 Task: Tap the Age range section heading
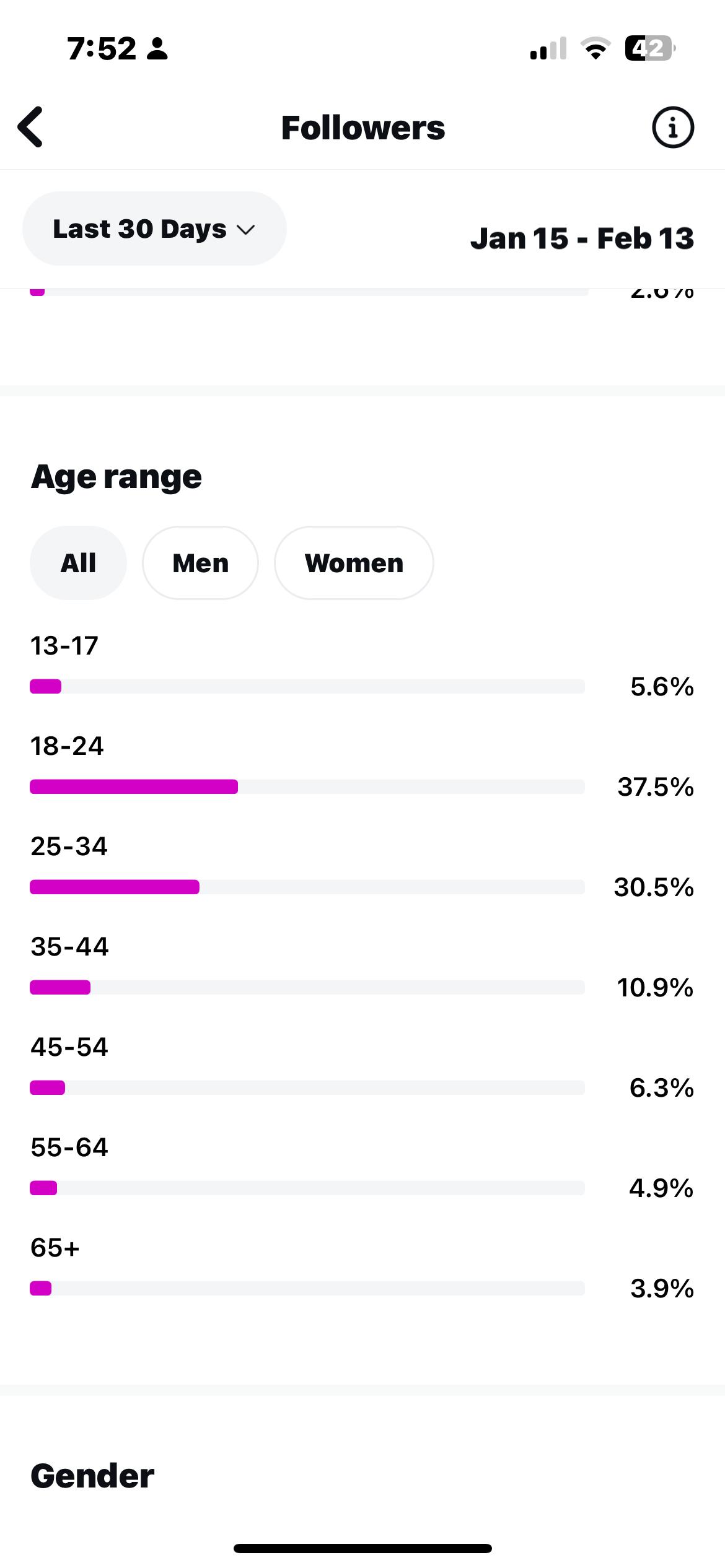(x=116, y=477)
